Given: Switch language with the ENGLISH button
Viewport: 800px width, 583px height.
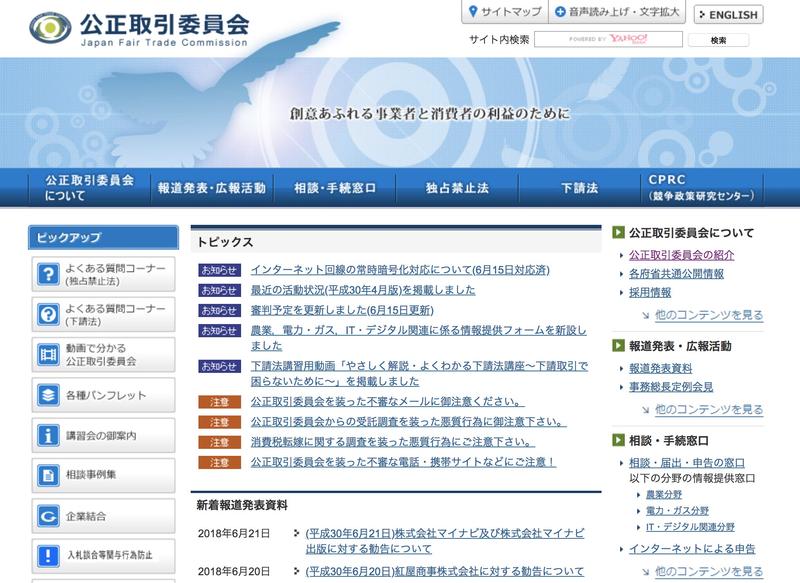Looking at the screenshot, I should tap(729, 15).
